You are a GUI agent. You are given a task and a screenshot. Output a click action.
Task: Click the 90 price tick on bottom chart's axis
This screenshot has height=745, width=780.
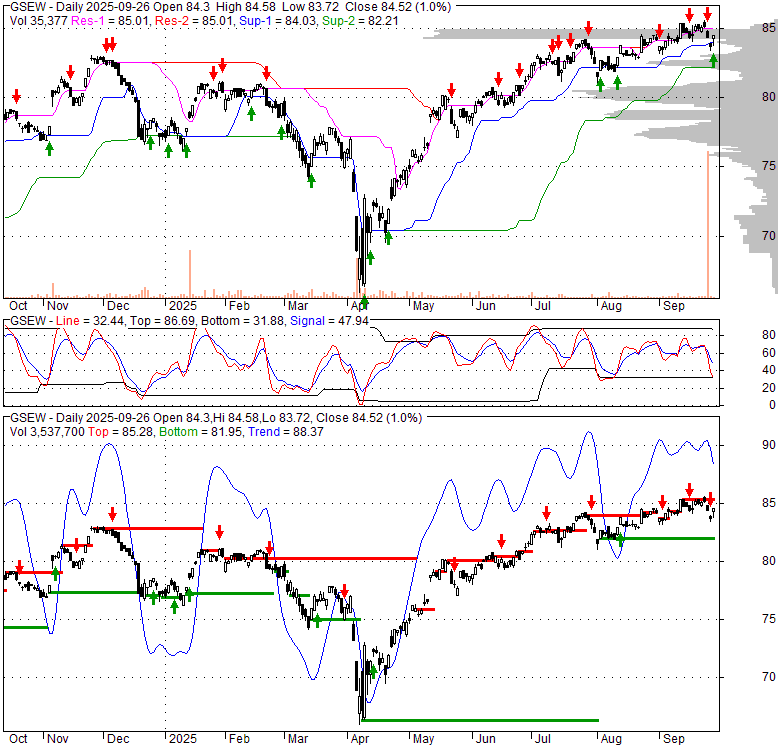point(769,445)
